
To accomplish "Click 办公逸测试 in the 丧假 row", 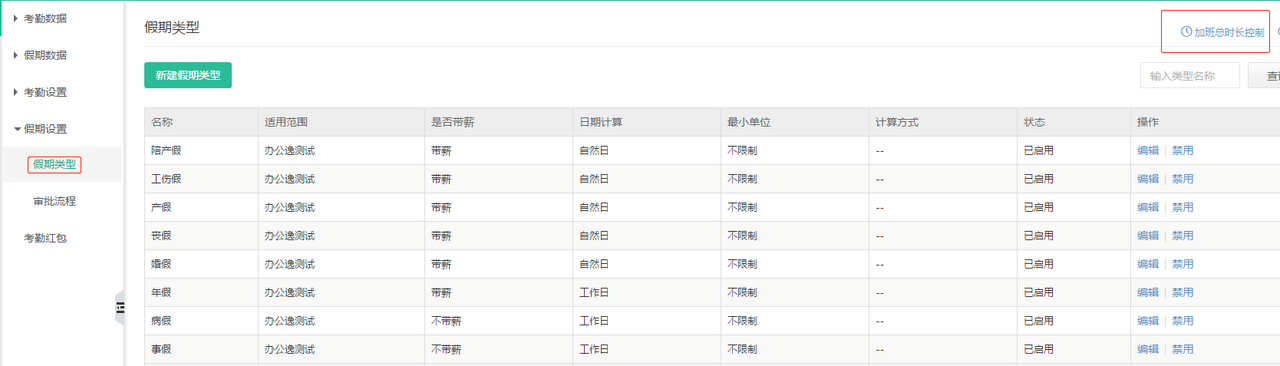I will (290, 236).
